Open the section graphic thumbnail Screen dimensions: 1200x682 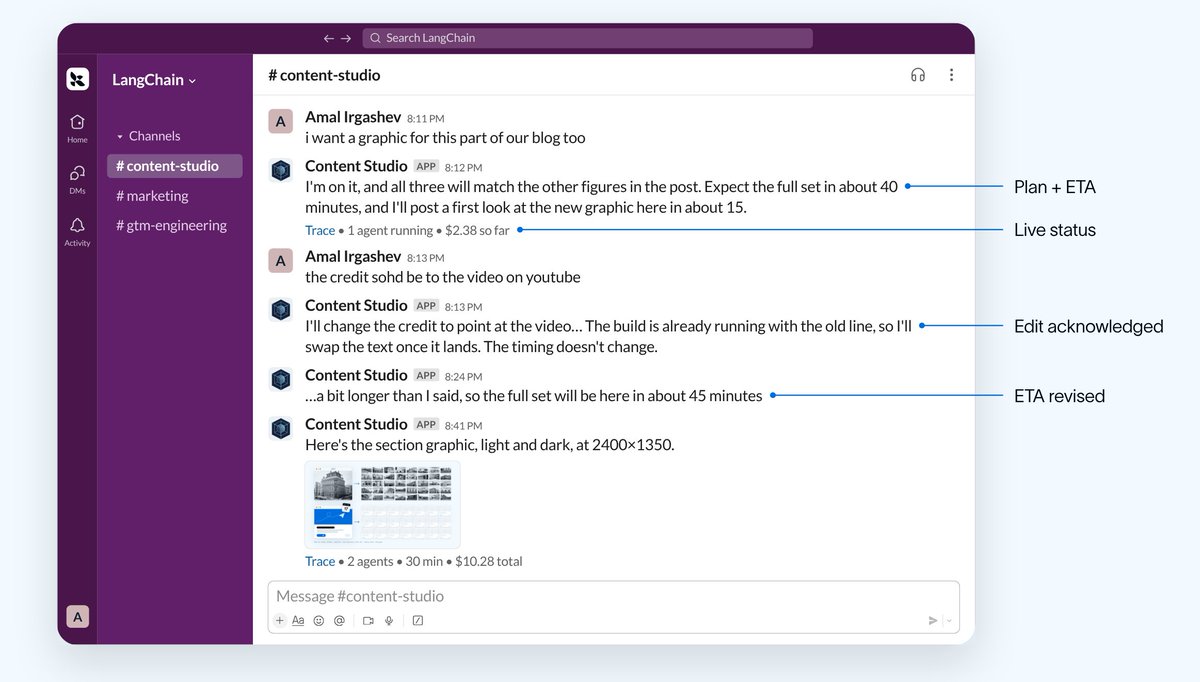click(x=382, y=505)
